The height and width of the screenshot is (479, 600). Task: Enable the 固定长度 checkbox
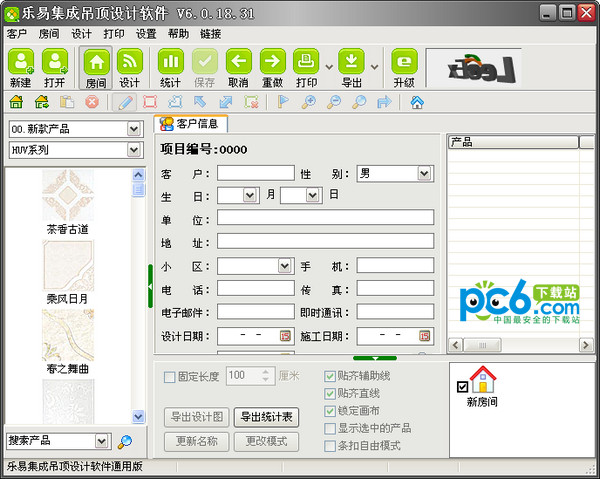click(x=169, y=376)
